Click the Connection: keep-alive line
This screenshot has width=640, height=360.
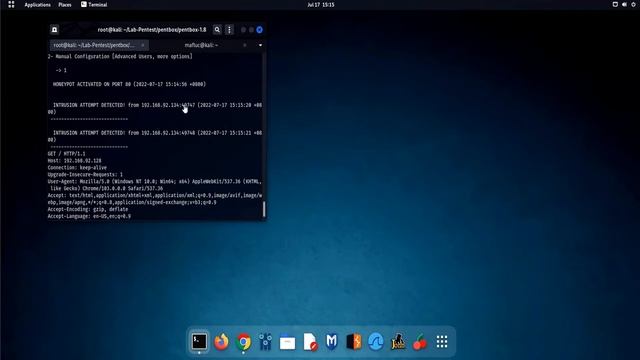coord(77,168)
